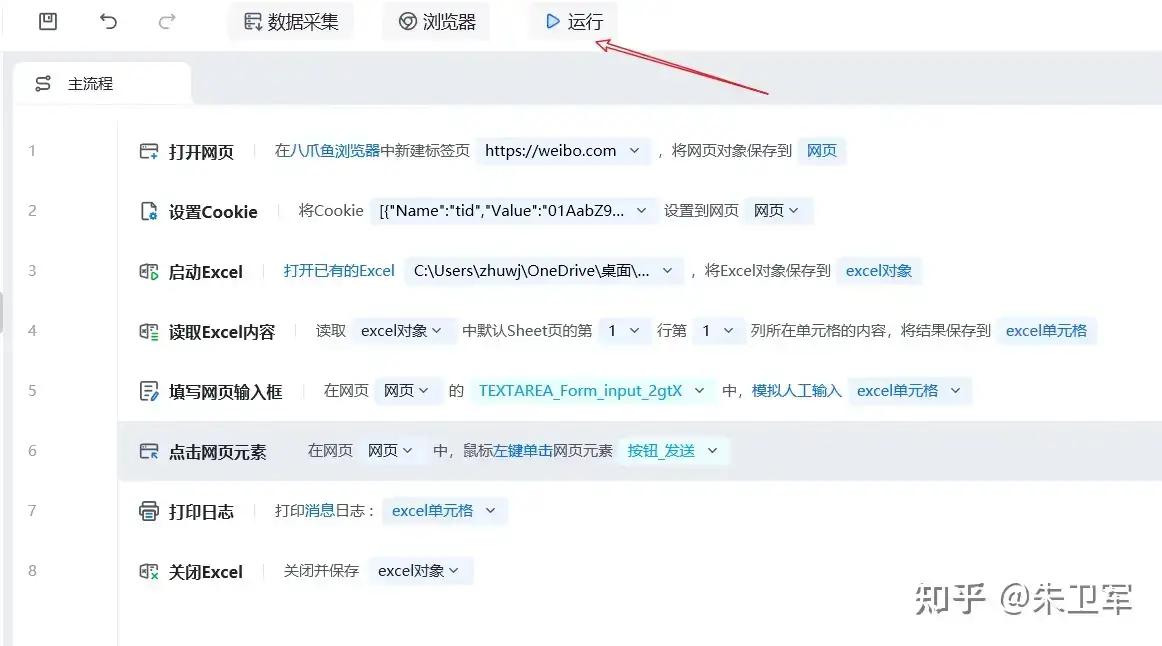Click the 点击网页元素 step icon
This screenshot has height=646, width=1162.
point(149,451)
